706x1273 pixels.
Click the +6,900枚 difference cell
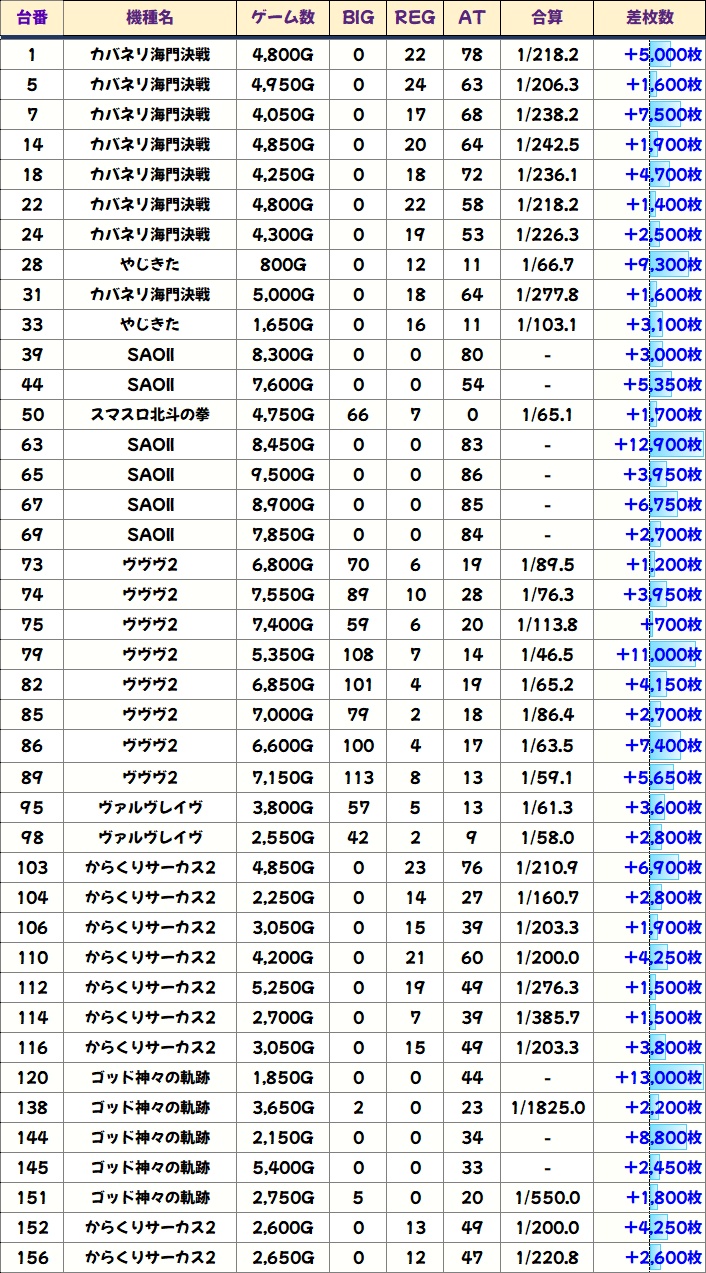pos(650,867)
